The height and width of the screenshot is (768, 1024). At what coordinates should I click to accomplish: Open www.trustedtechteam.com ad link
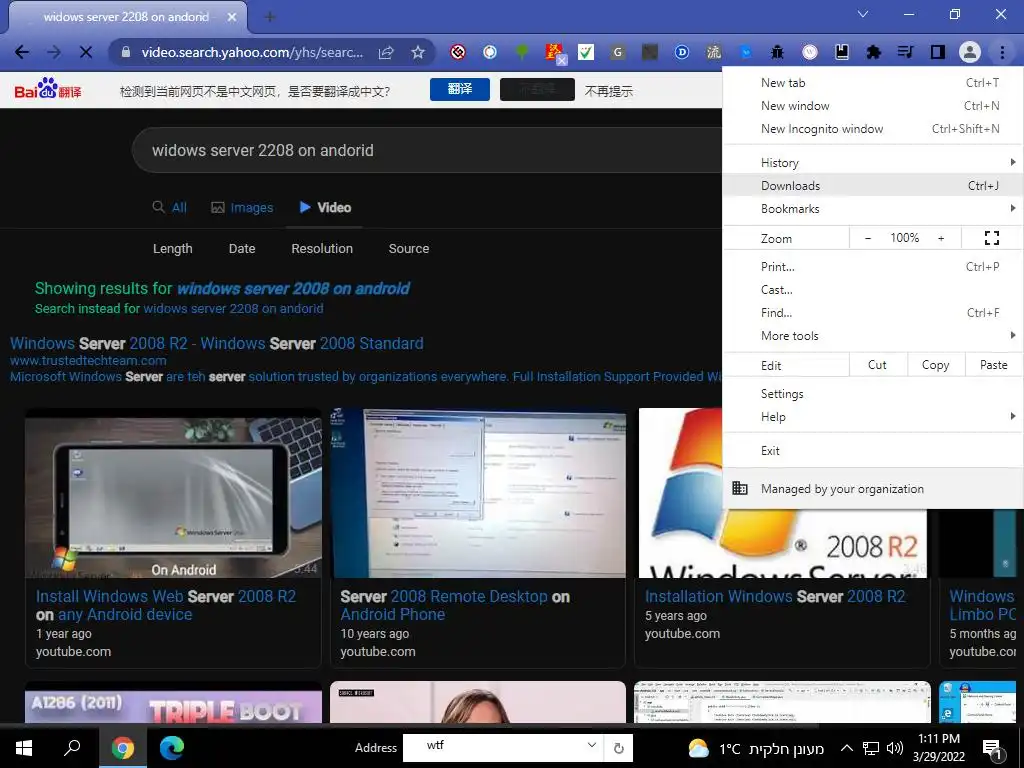click(88, 360)
